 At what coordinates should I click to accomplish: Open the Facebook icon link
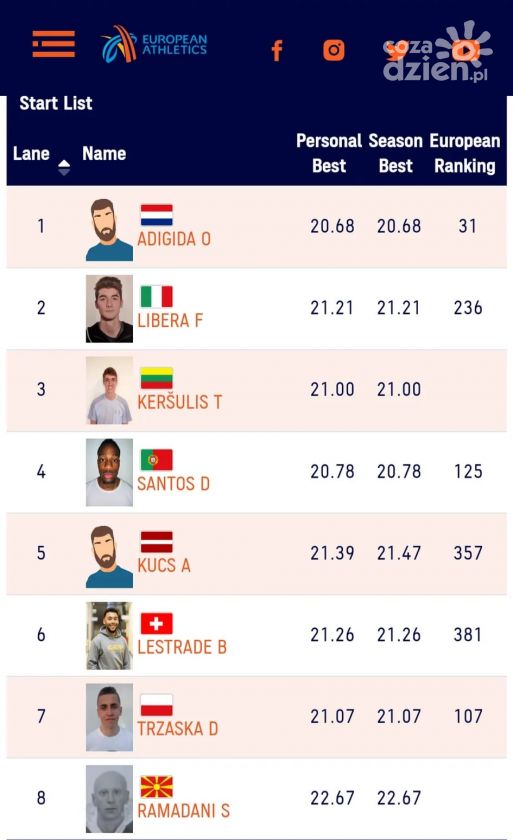pyautogui.click(x=277, y=51)
